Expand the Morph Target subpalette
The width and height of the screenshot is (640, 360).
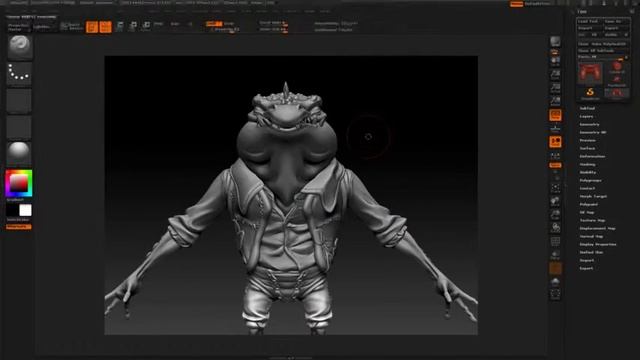click(593, 196)
